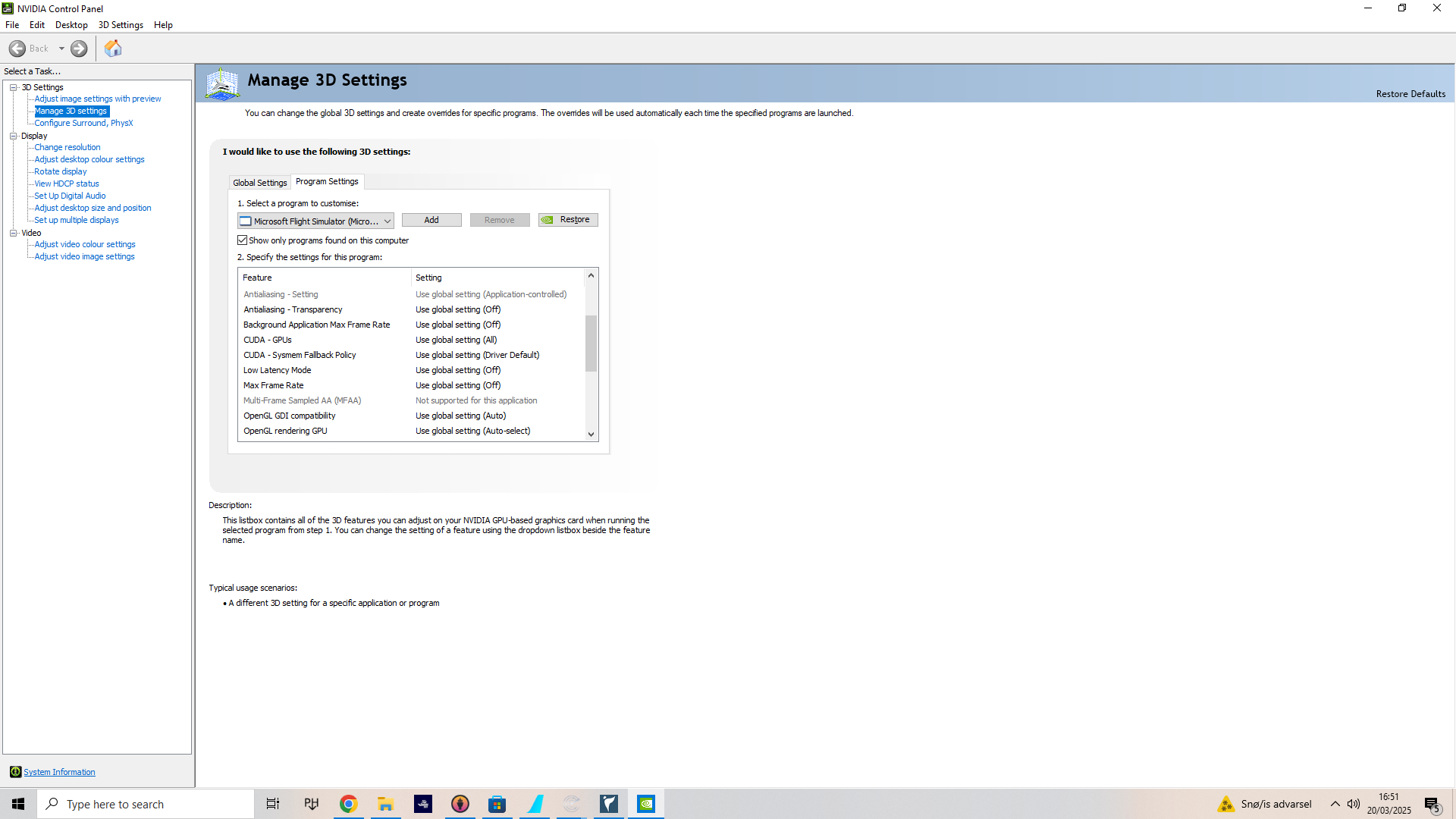Collapse the Display section in the task pane

[14, 135]
